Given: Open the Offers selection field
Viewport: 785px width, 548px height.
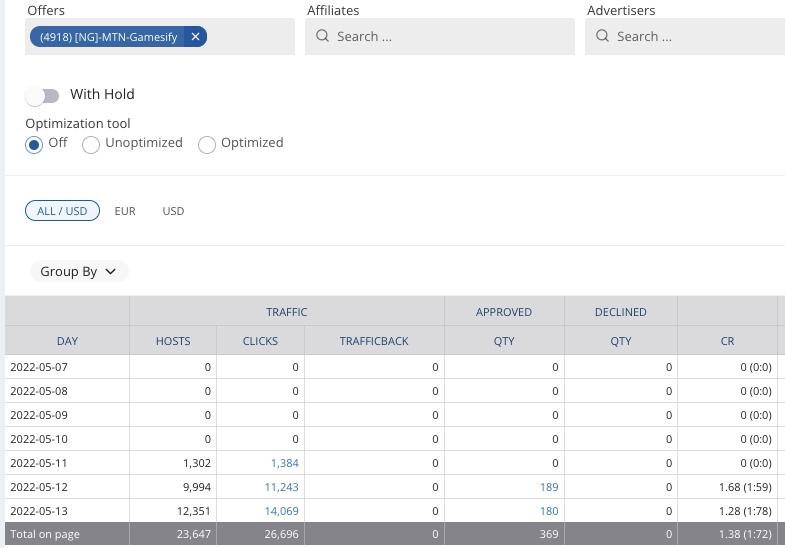Looking at the screenshot, I should click(x=250, y=37).
